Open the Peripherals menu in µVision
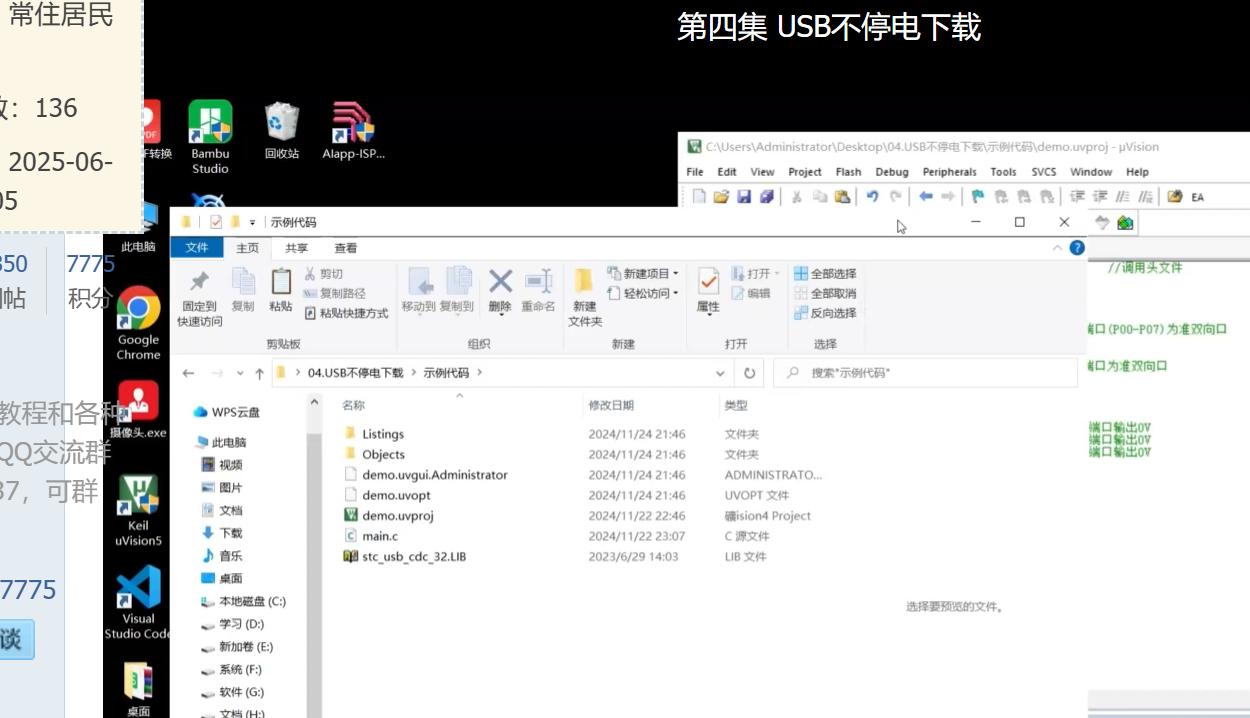This screenshot has height=718, width=1250. point(949,171)
